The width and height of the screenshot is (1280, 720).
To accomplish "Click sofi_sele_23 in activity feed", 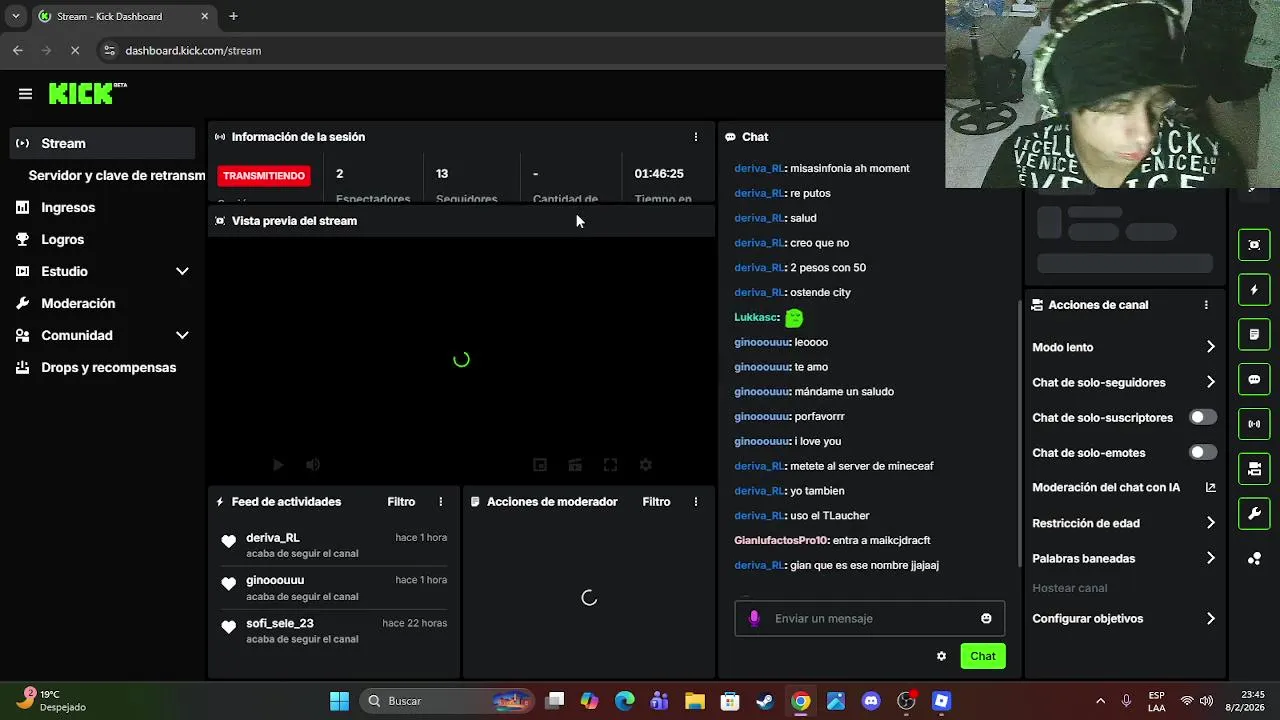I will (280, 623).
